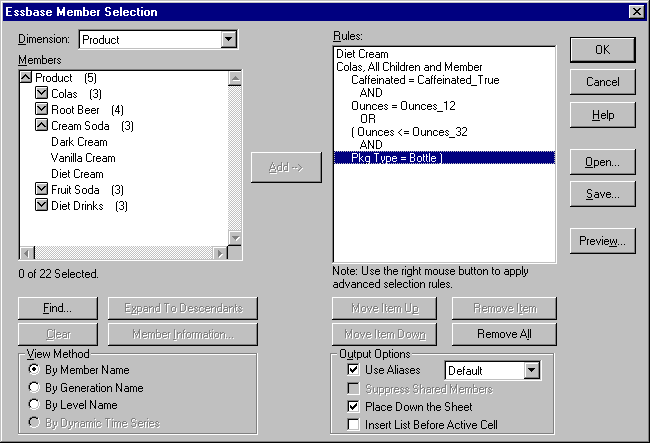Select the Diet Cream rule entry

point(362,54)
